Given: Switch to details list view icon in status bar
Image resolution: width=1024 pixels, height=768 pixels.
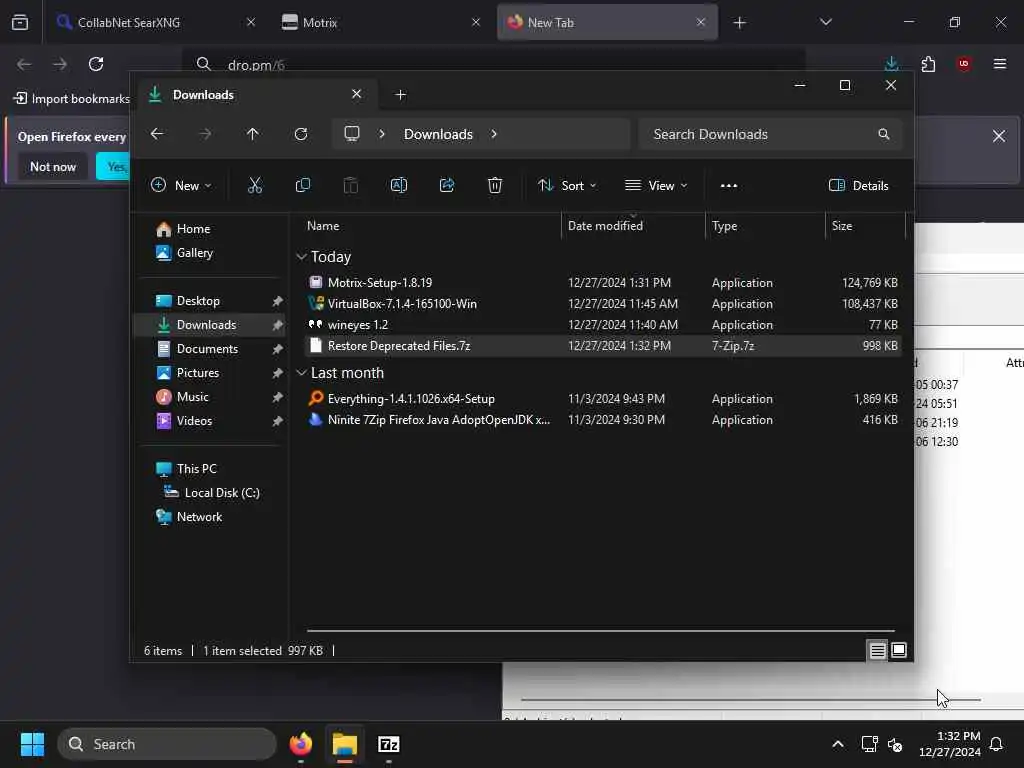Looking at the screenshot, I should tap(877, 650).
